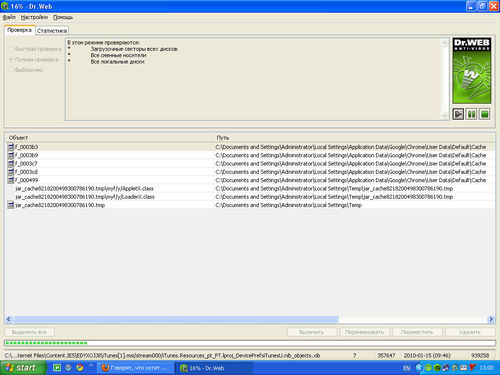Screen dimensions: 500x375
Task: Select the file icon of jar_cache8218200498300786190.tmp
Action: [x=11, y=205]
